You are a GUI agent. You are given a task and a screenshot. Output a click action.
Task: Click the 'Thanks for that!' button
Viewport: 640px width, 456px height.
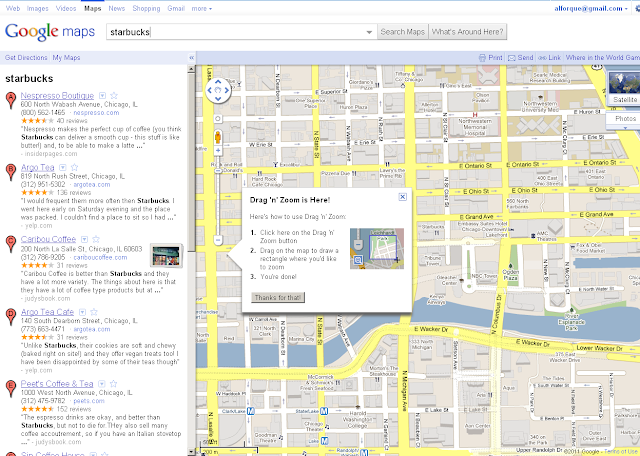point(278,298)
